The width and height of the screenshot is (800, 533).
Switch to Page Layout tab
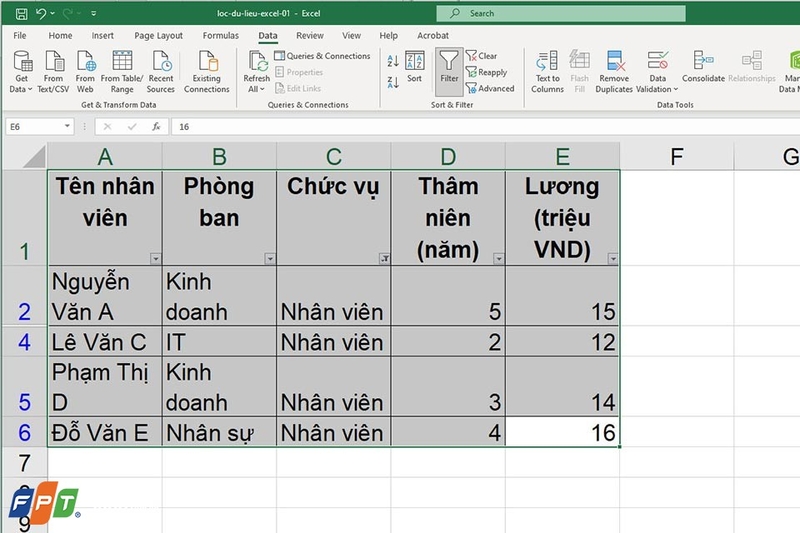[x=158, y=36]
